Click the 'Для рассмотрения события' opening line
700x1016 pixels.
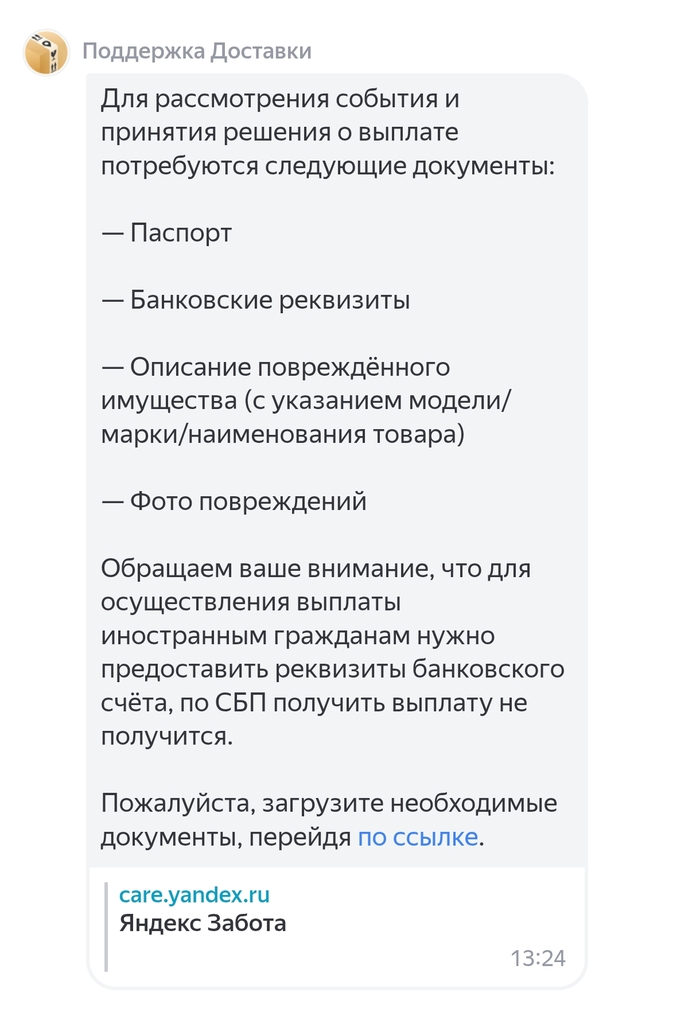(280, 99)
